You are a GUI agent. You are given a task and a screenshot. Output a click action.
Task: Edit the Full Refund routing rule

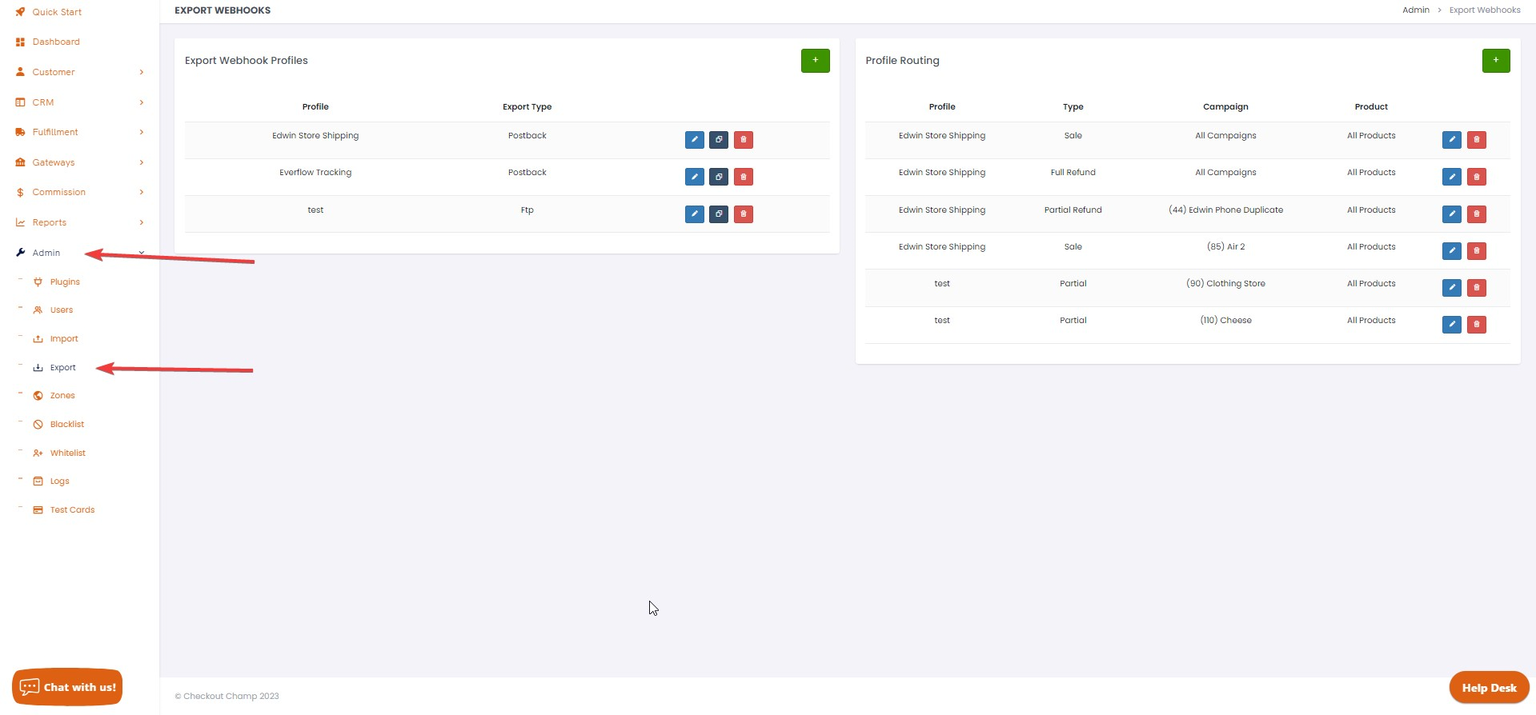[1451, 176]
